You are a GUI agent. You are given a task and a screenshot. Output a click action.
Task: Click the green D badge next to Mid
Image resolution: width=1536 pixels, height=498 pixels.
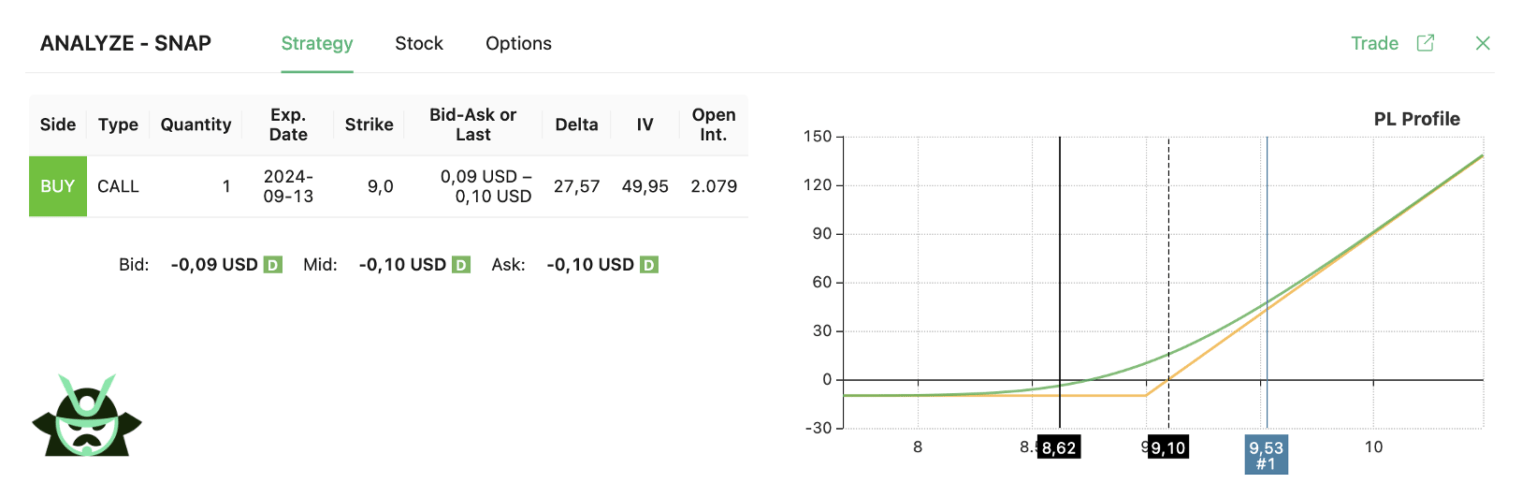(x=461, y=265)
